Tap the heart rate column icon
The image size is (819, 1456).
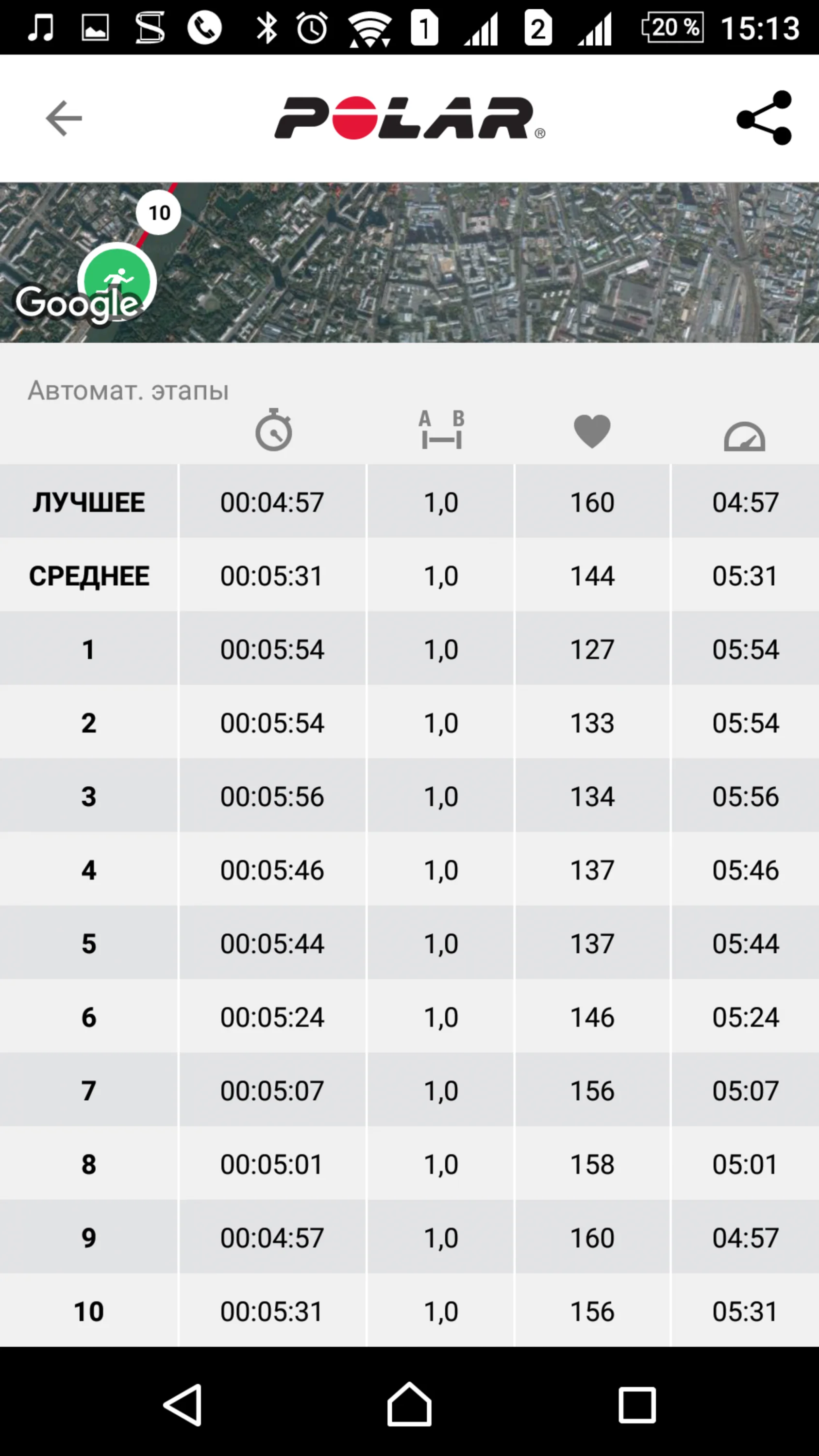pyautogui.click(x=592, y=431)
